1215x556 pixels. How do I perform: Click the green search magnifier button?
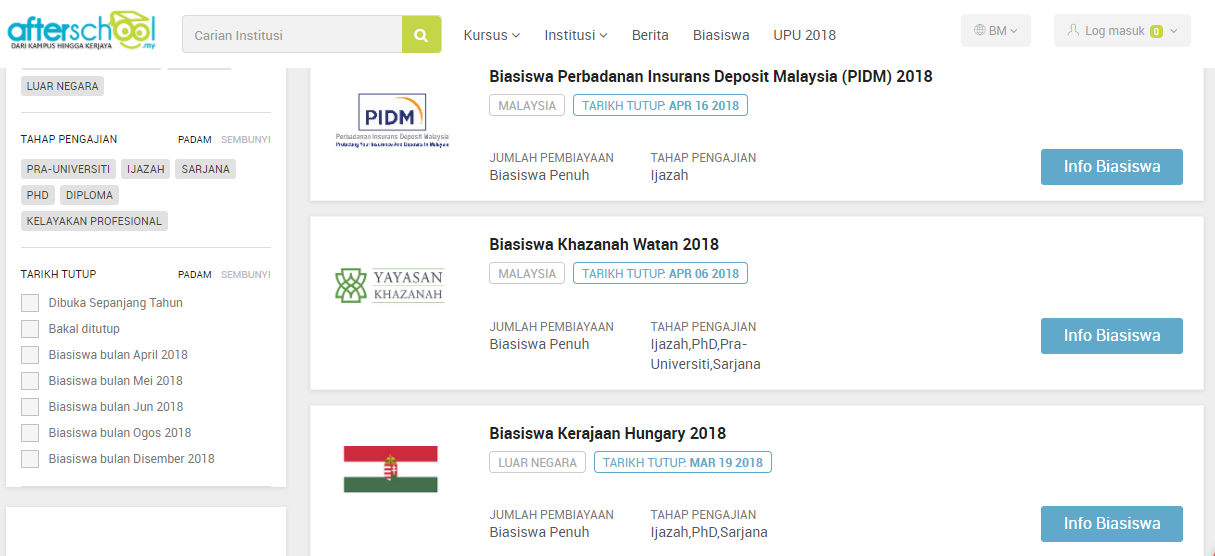pos(421,35)
